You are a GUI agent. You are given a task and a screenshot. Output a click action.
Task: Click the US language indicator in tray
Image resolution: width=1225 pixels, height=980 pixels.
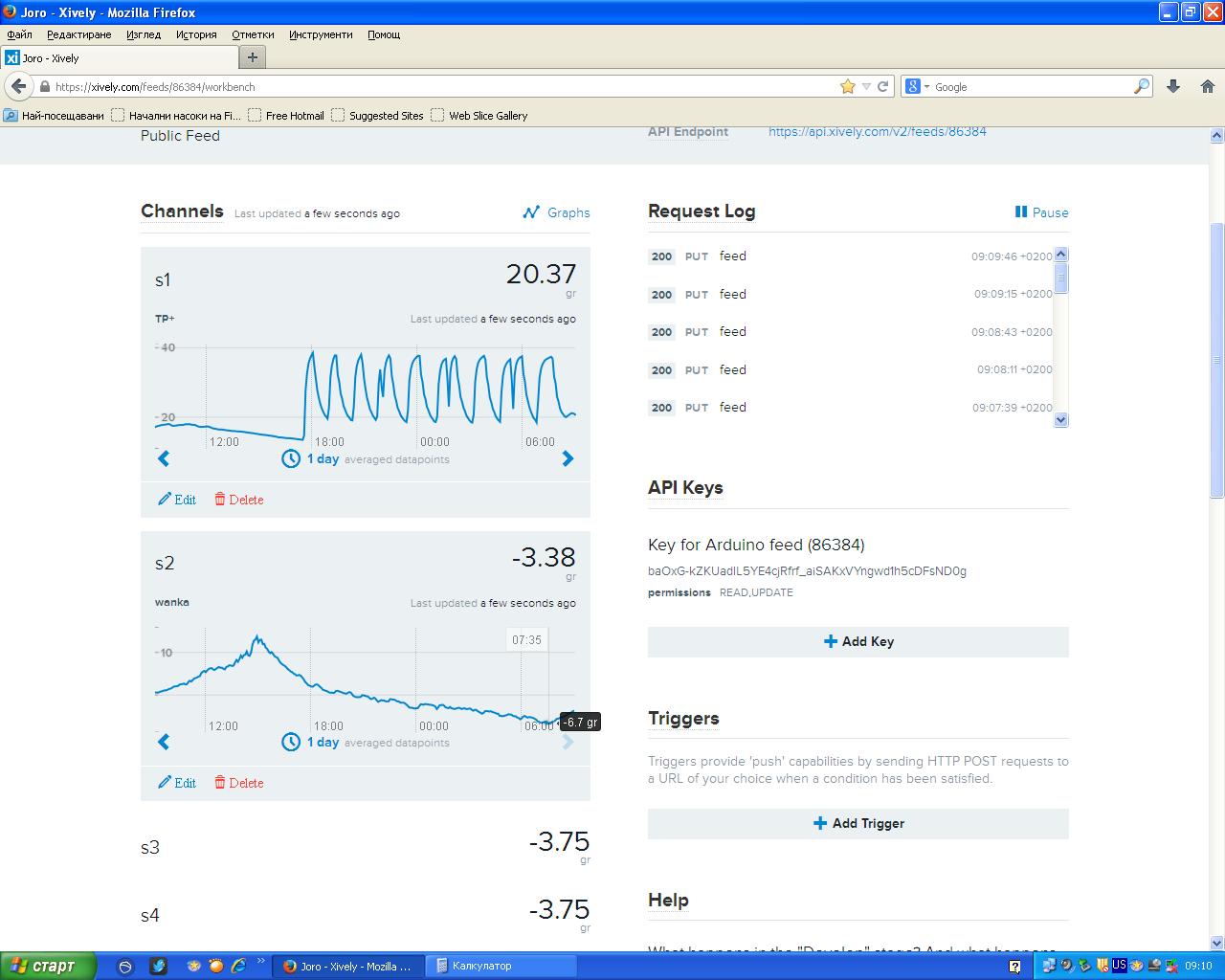coord(1118,965)
